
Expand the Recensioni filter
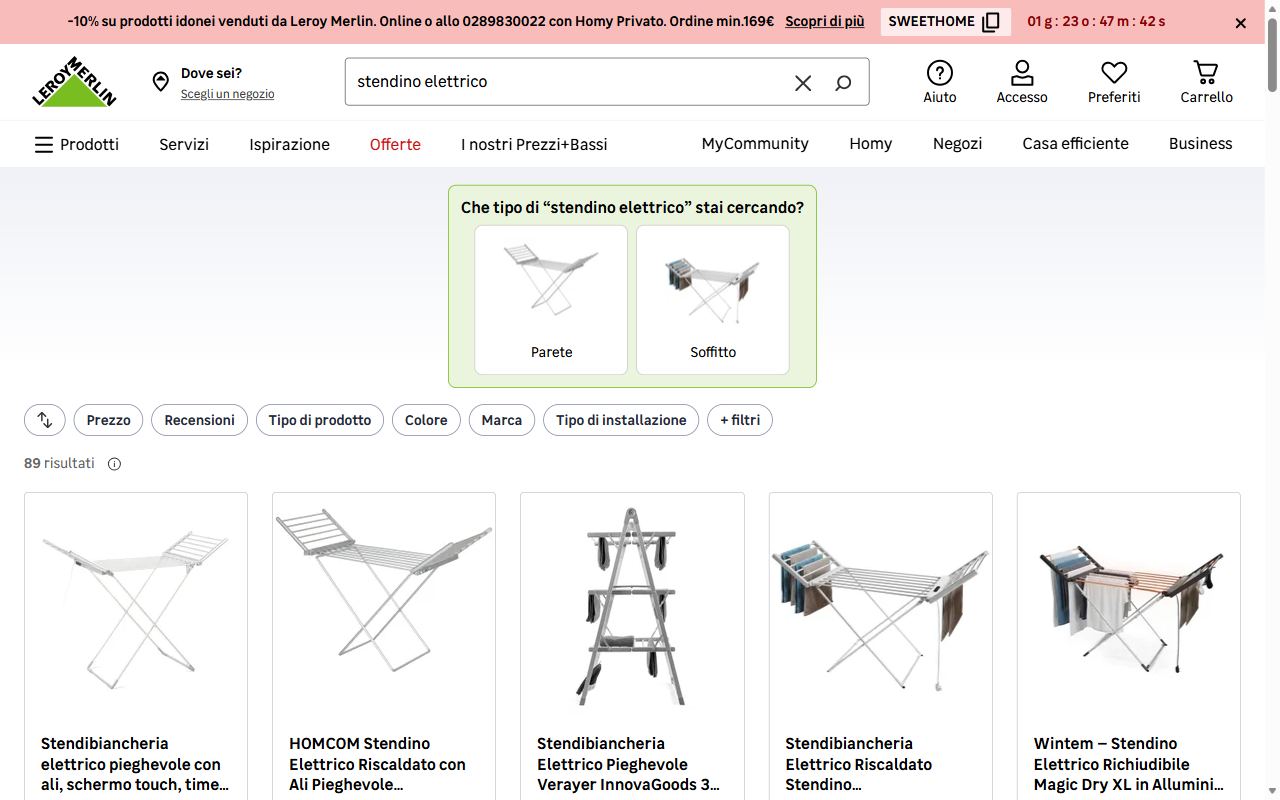pyautogui.click(x=200, y=420)
